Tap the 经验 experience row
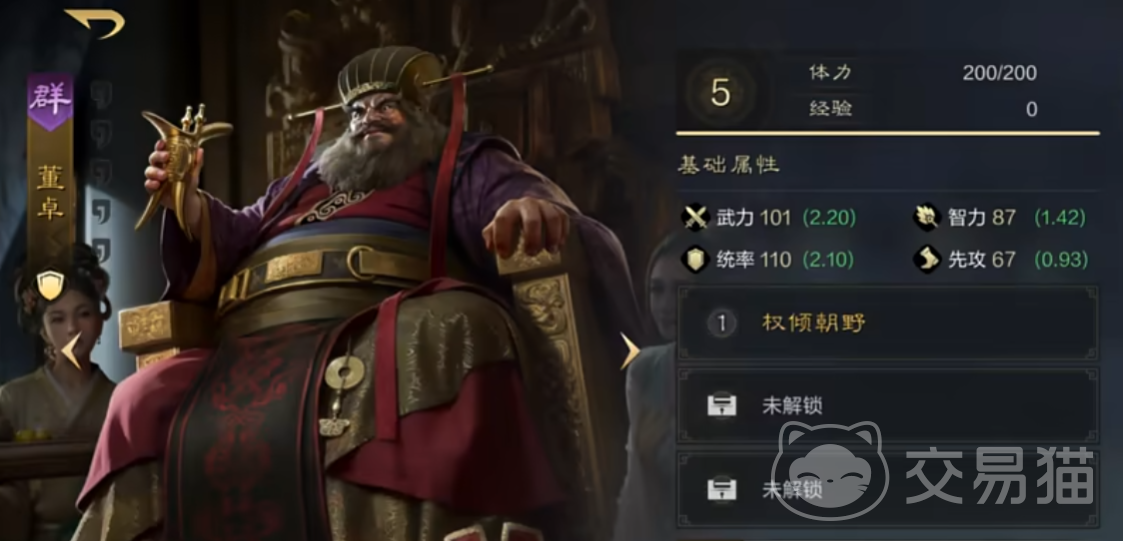 (924, 109)
